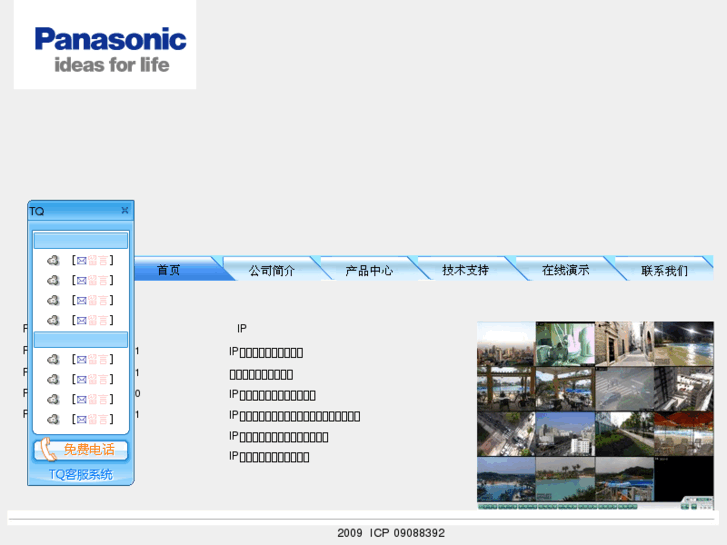Click third agent icon in lower TQ group
Screen dimensions: 727x545
click(x=53, y=399)
